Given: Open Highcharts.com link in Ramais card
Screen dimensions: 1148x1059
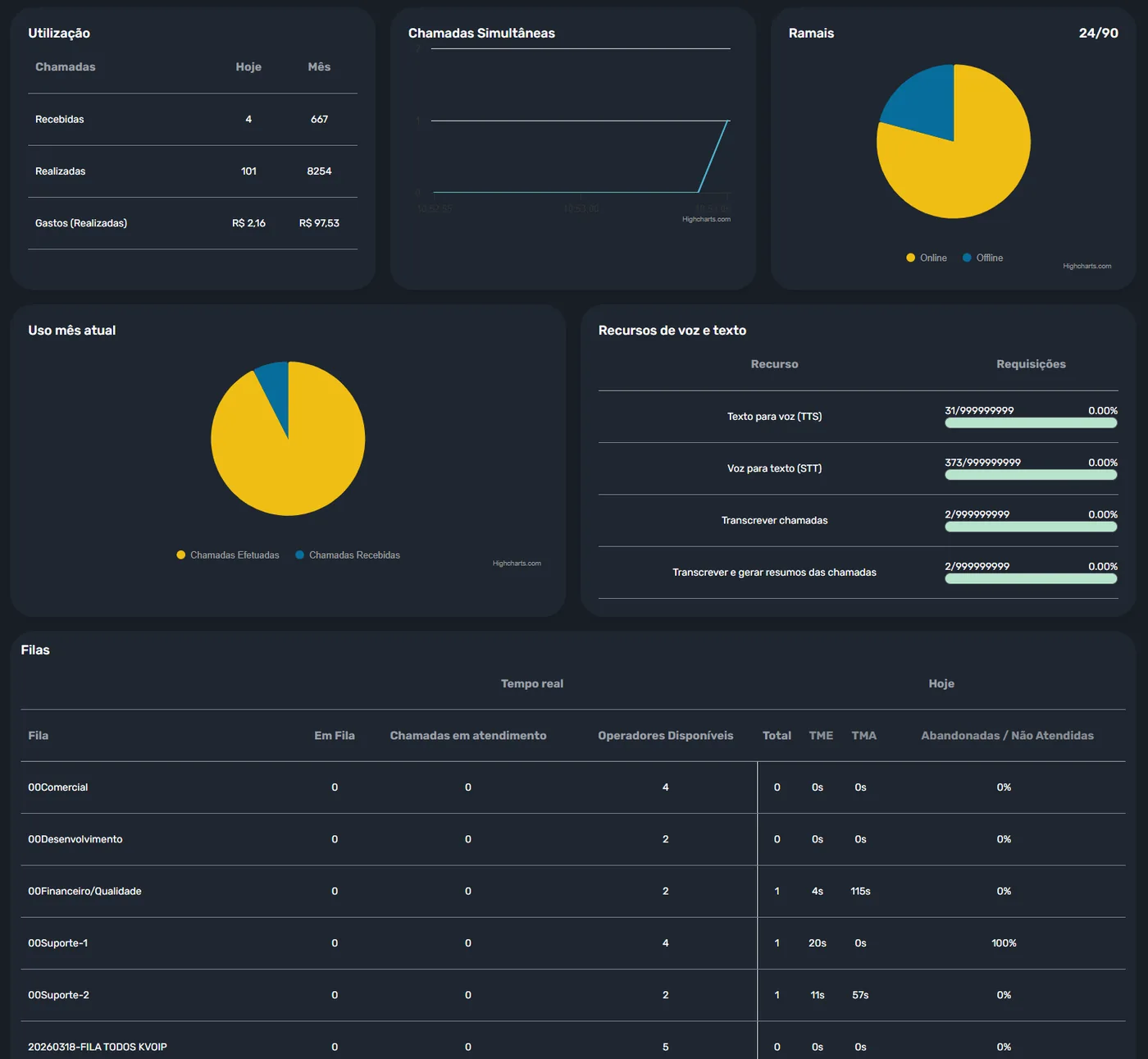Looking at the screenshot, I should 1086,266.
